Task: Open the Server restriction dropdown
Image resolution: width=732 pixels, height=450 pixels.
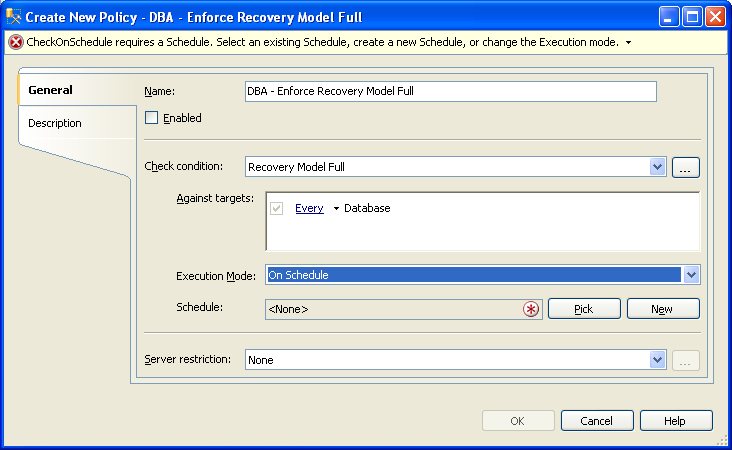Action: tap(657, 359)
